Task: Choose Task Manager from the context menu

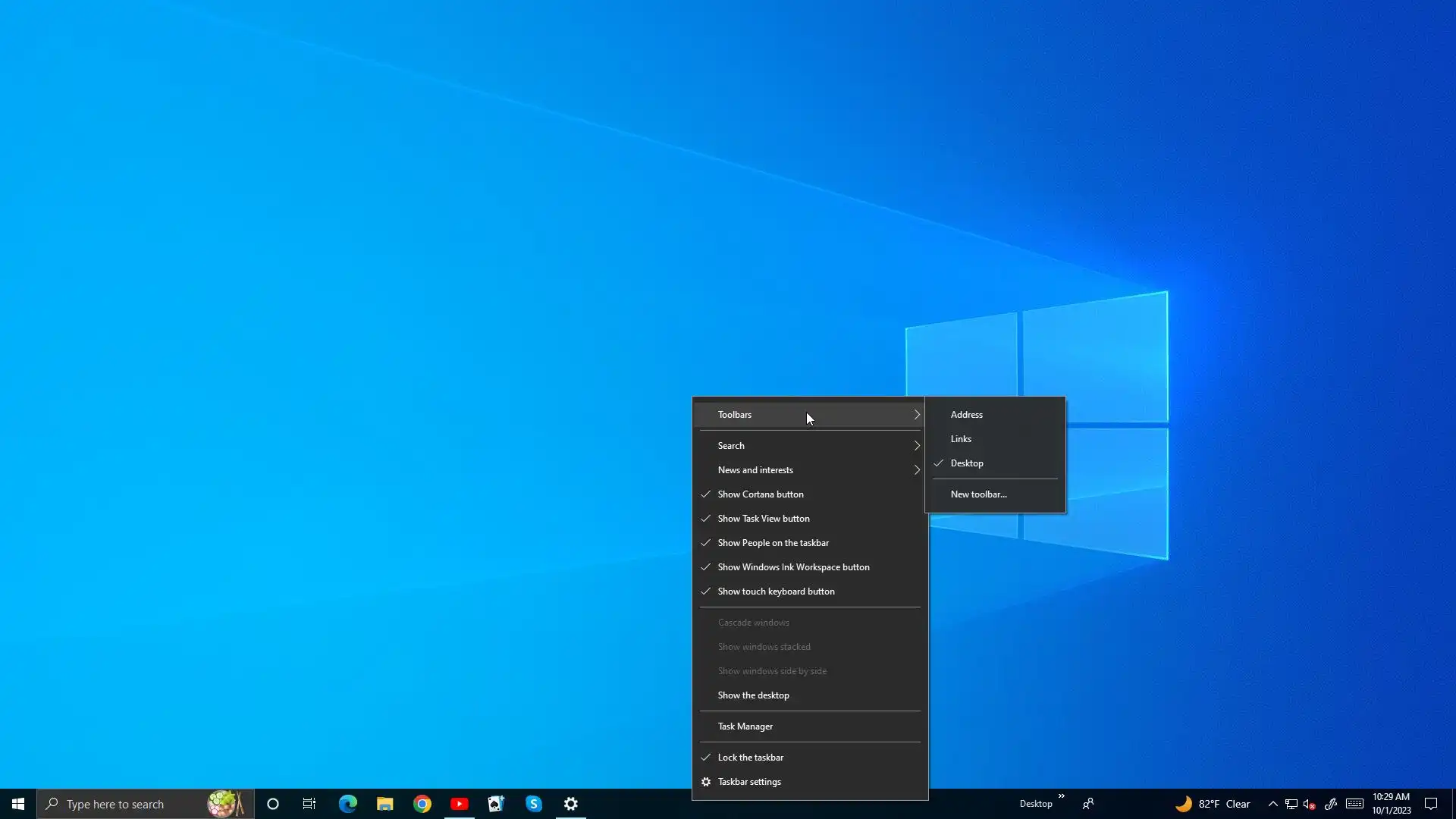Action: click(x=745, y=726)
